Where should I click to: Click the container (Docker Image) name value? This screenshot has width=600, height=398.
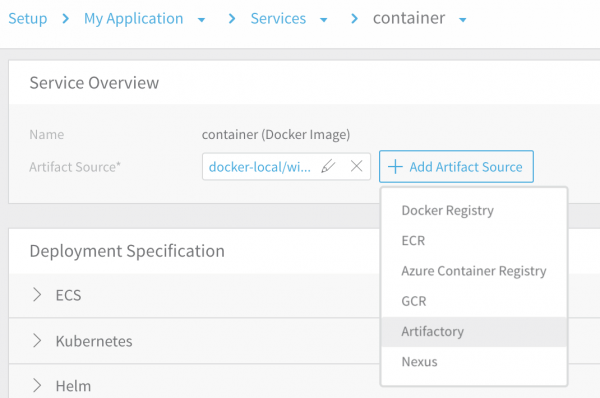276,135
